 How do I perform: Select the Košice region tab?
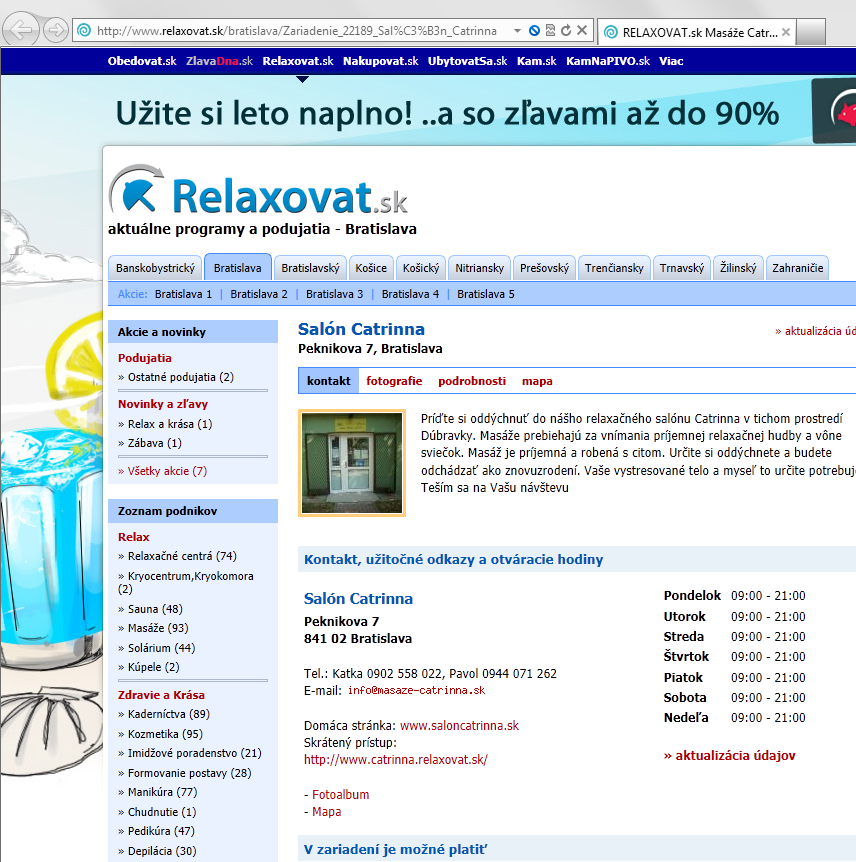tap(371, 268)
